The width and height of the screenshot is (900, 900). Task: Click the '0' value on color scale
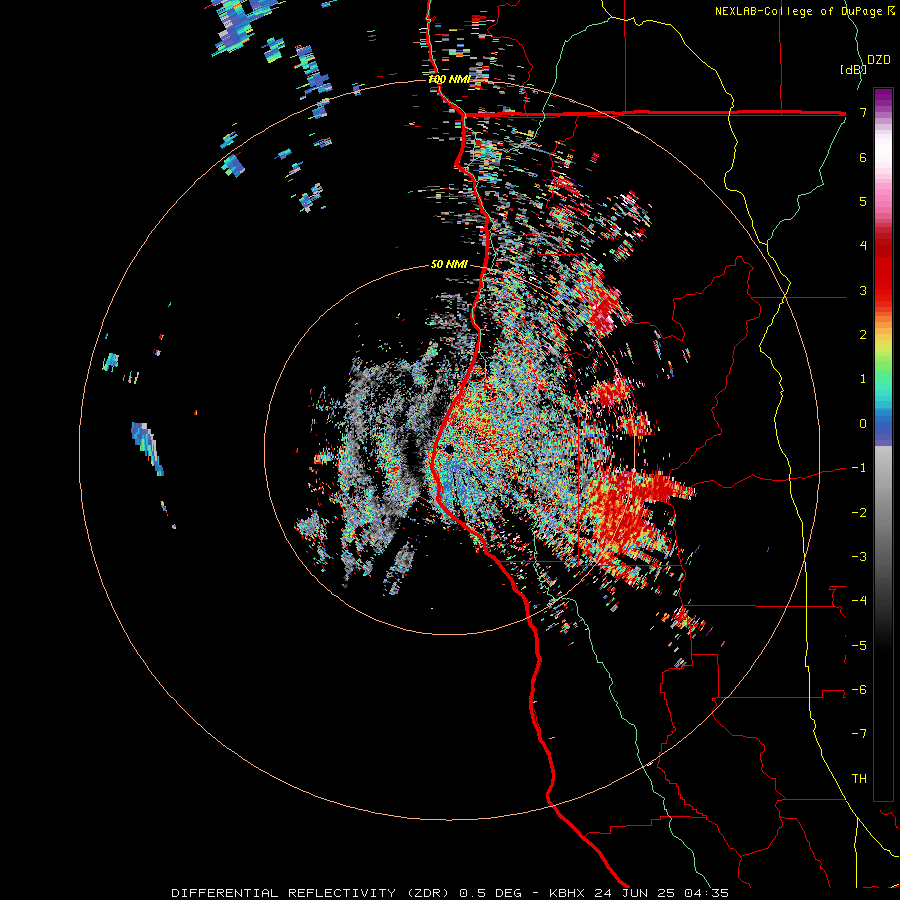coord(863,424)
